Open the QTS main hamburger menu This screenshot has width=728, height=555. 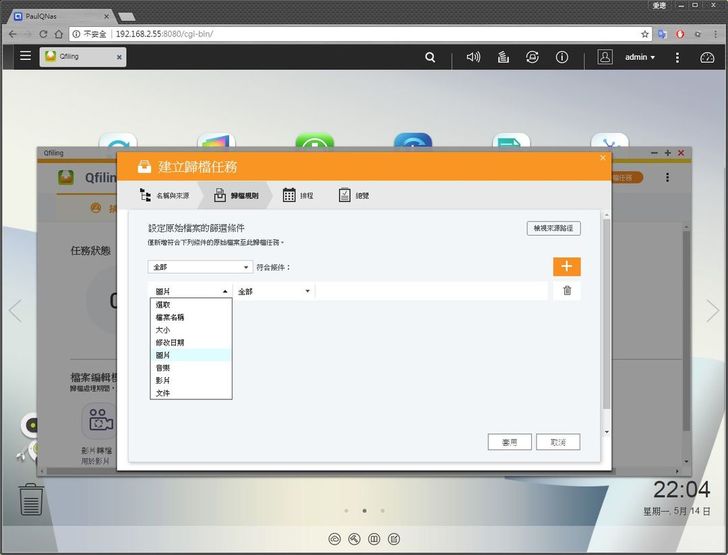[25, 57]
